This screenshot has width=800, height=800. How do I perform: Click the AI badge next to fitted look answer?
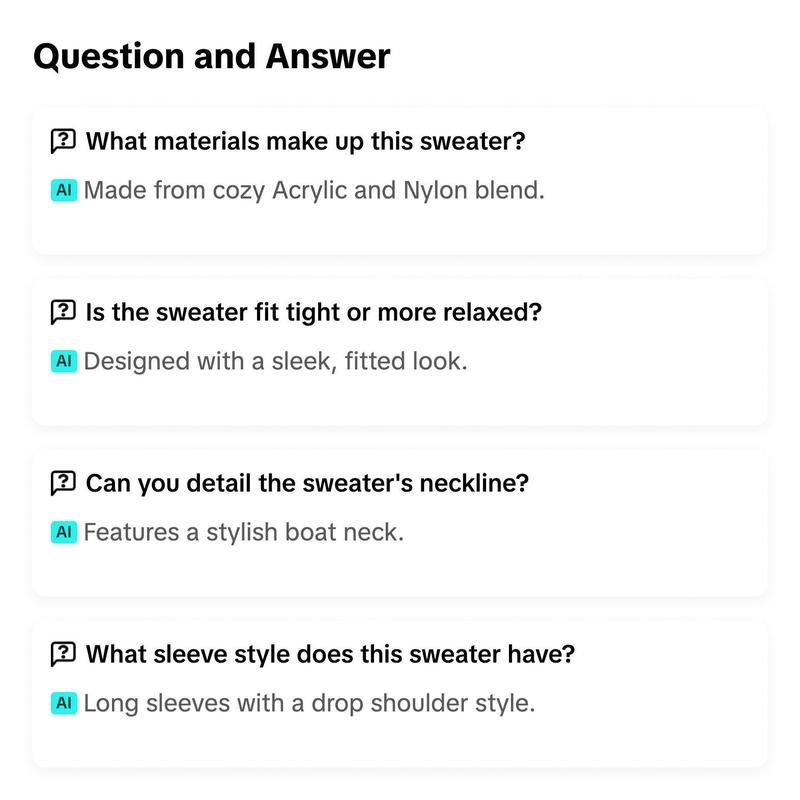click(x=64, y=361)
